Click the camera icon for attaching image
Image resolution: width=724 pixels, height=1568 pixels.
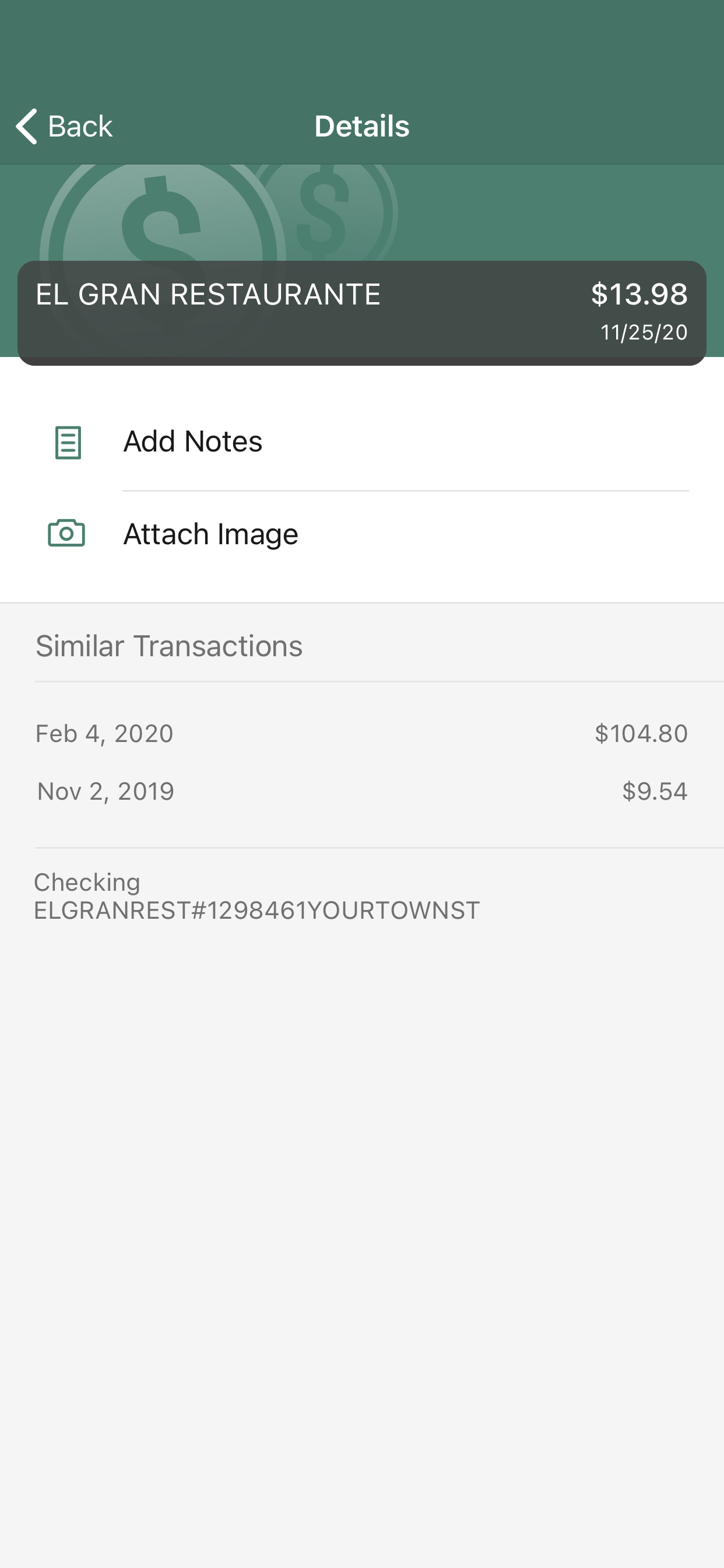pyautogui.click(x=66, y=533)
